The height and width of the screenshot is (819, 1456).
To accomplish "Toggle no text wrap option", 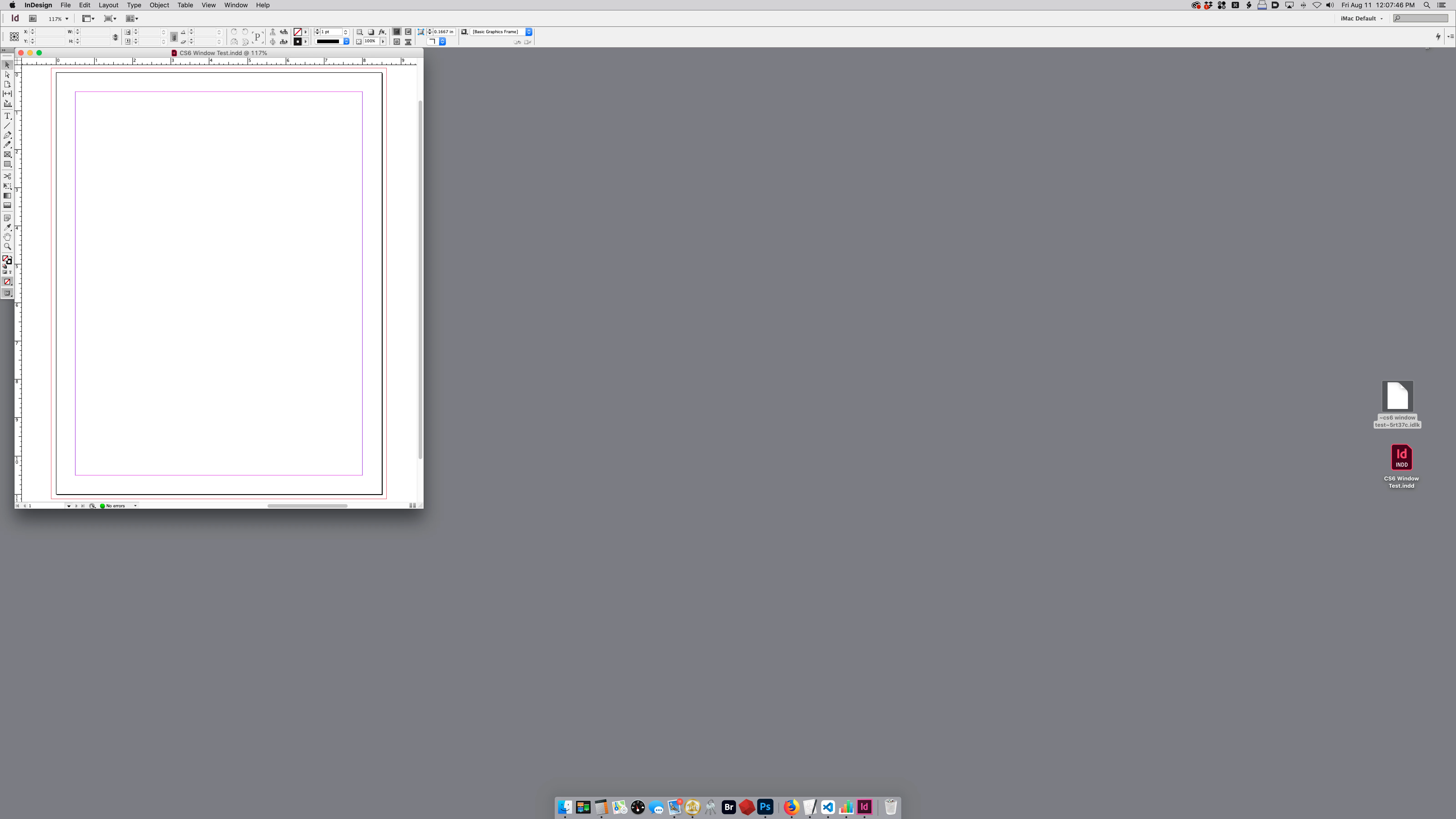I will pyautogui.click(x=397, y=32).
